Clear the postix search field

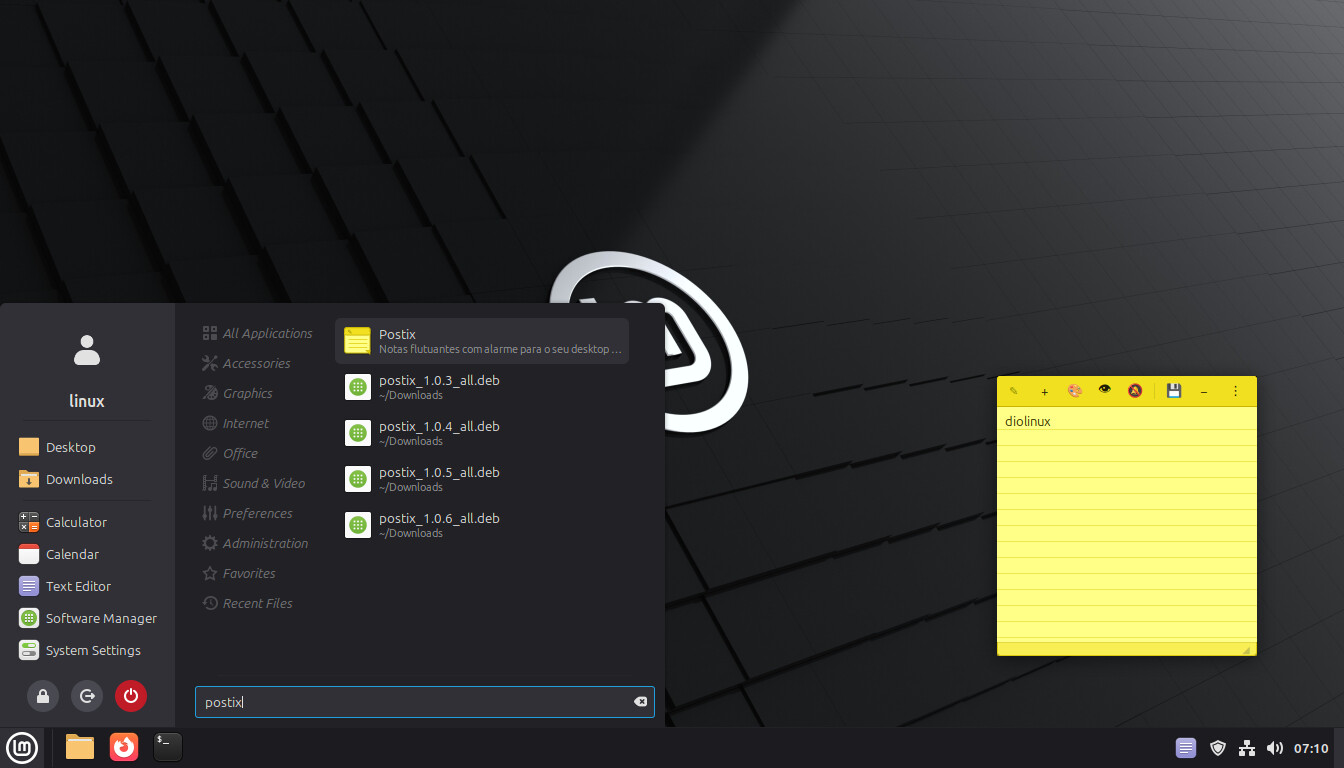click(x=641, y=702)
